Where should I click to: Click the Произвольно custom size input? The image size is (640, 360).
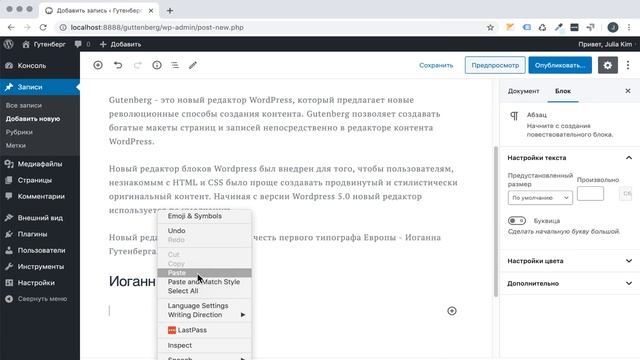click(590, 193)
